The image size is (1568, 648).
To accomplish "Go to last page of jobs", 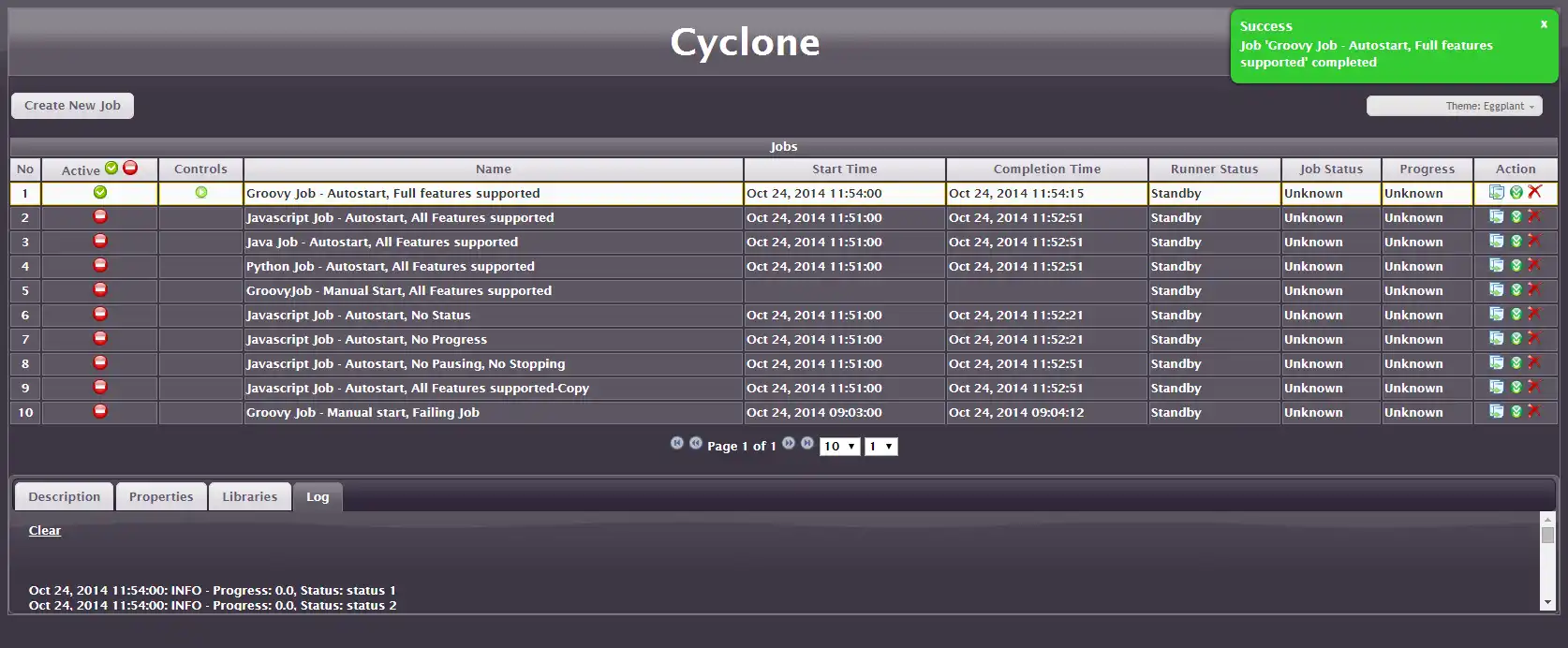I will tap(807, 443).
